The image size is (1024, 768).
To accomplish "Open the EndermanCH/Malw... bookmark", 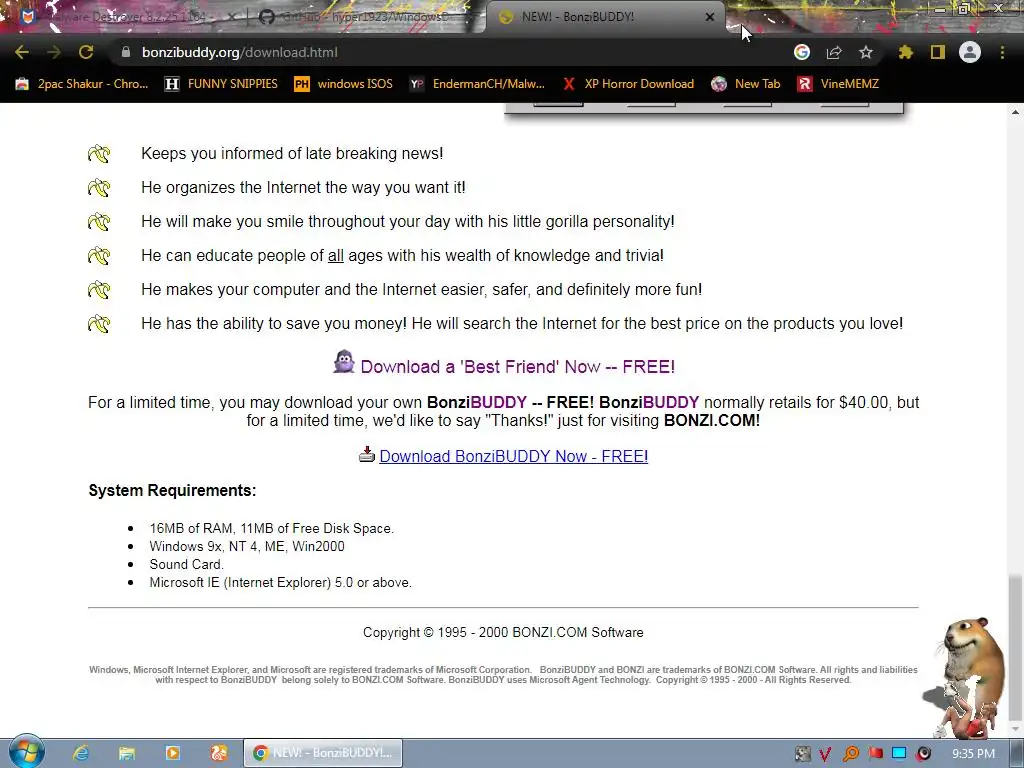I will 477,84.
